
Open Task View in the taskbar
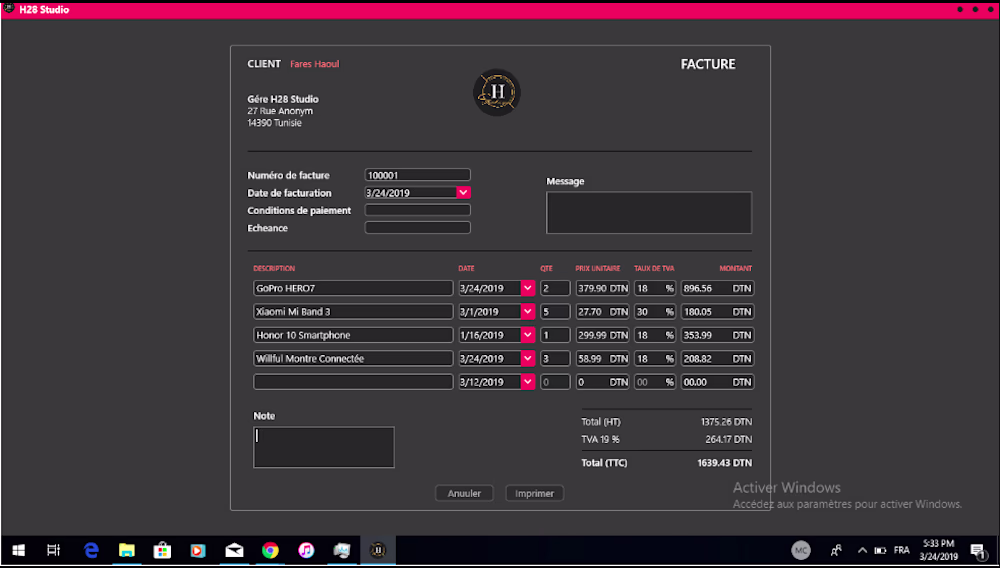coord(54,550)
